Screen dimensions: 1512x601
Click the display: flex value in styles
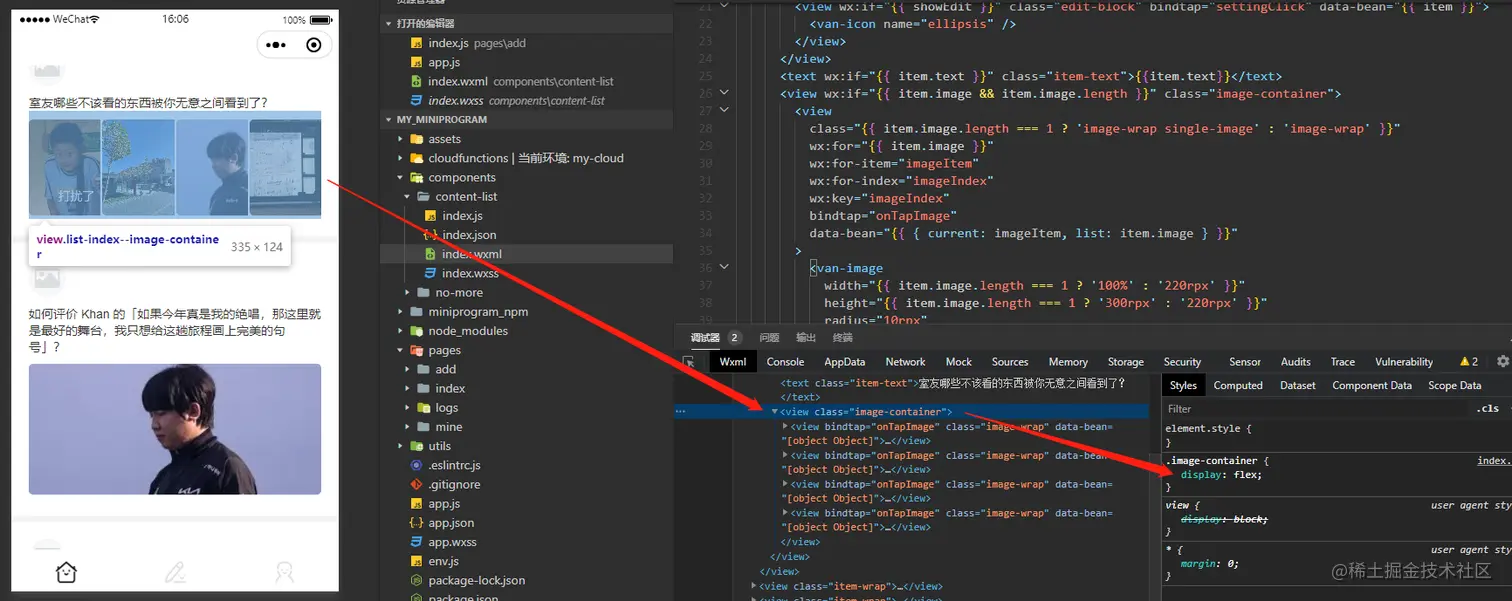1247,475
